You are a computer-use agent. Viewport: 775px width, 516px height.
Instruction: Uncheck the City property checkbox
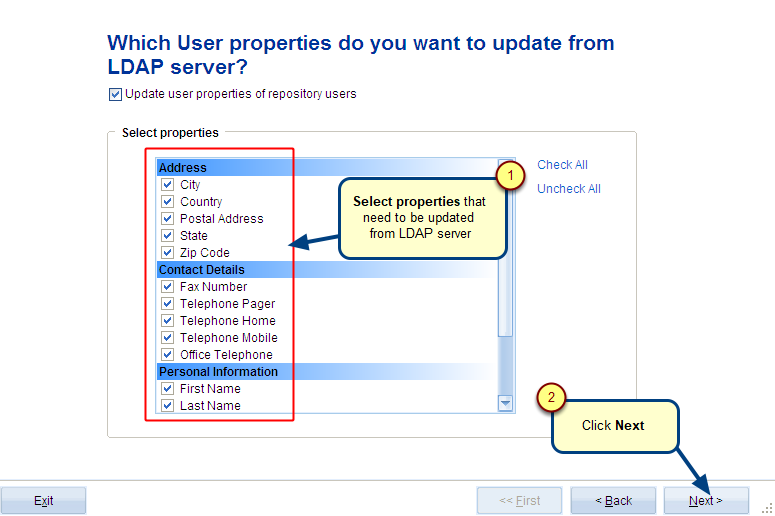pos(168,185)
